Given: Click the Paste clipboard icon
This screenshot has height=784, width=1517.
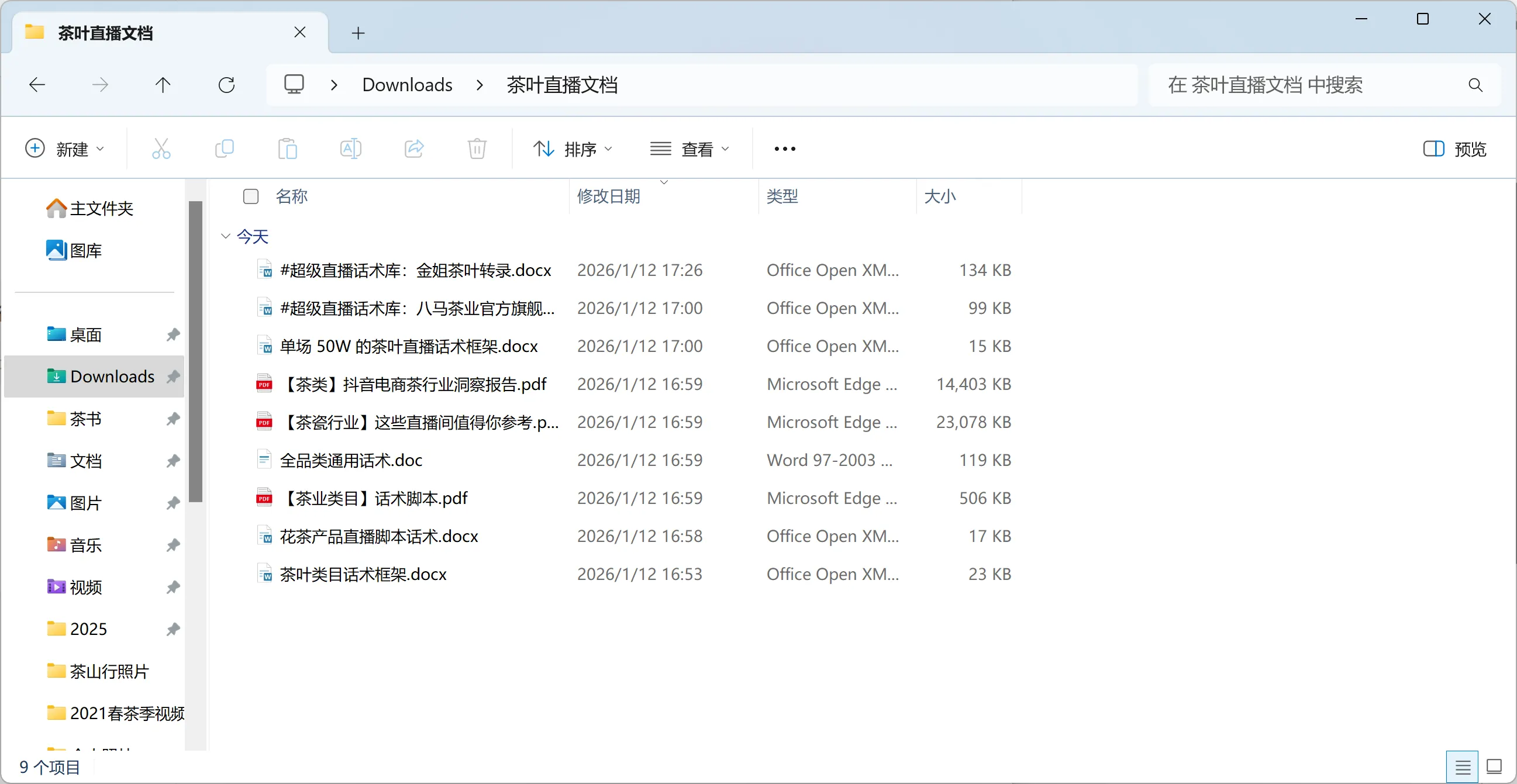Looking at the screenshot, I should click(x=287, y=149).
